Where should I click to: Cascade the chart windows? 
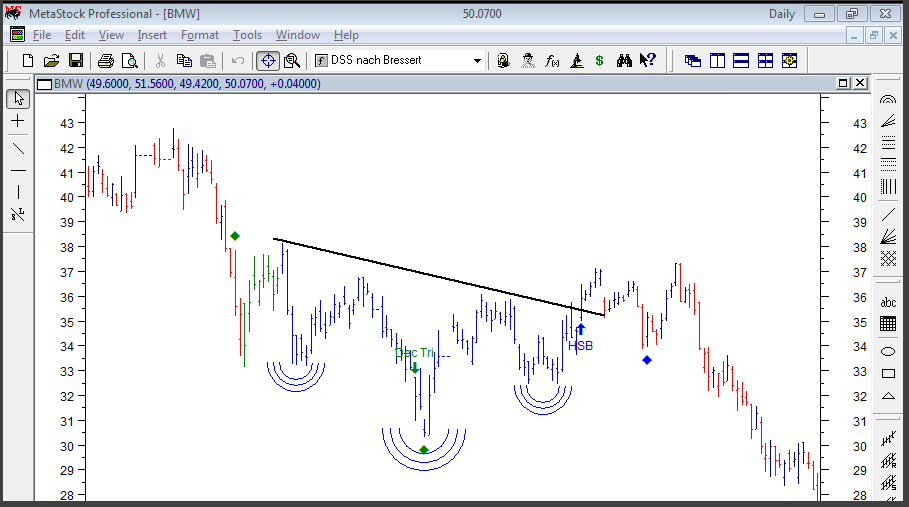click(x=693, y=60)
